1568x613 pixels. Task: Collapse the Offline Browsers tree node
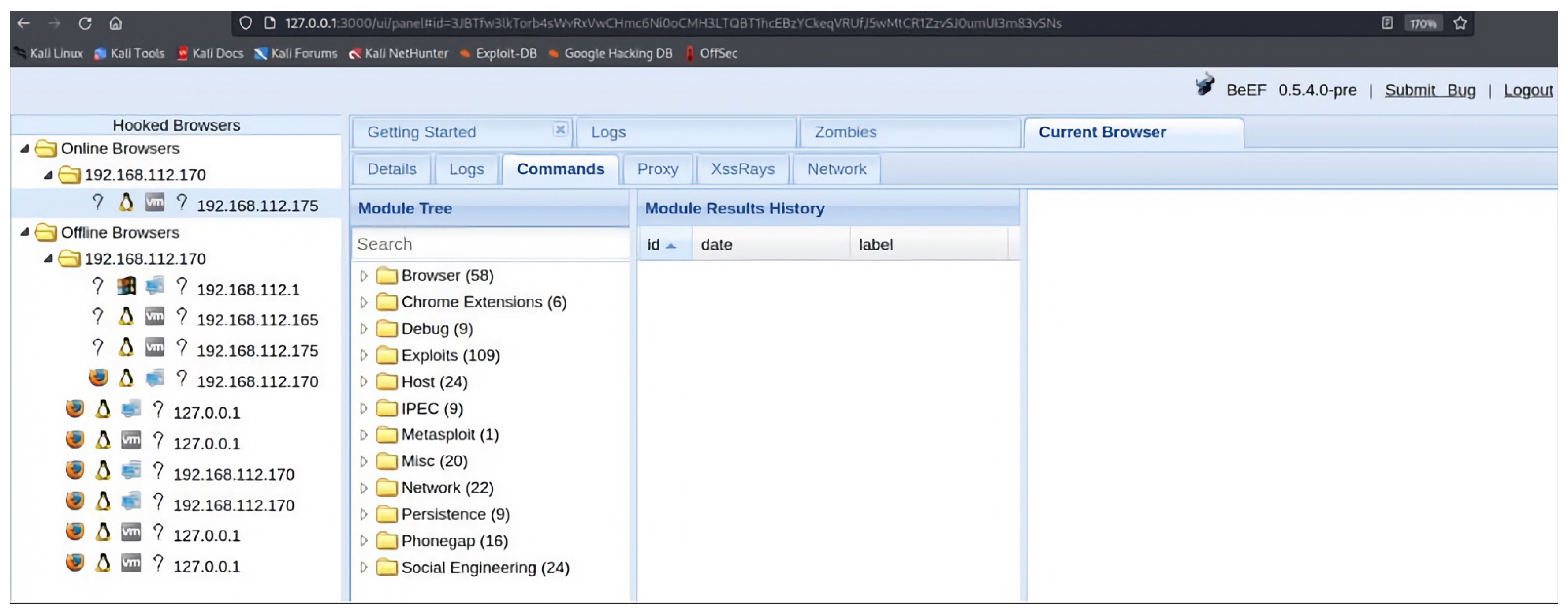[x=24, y=232]
